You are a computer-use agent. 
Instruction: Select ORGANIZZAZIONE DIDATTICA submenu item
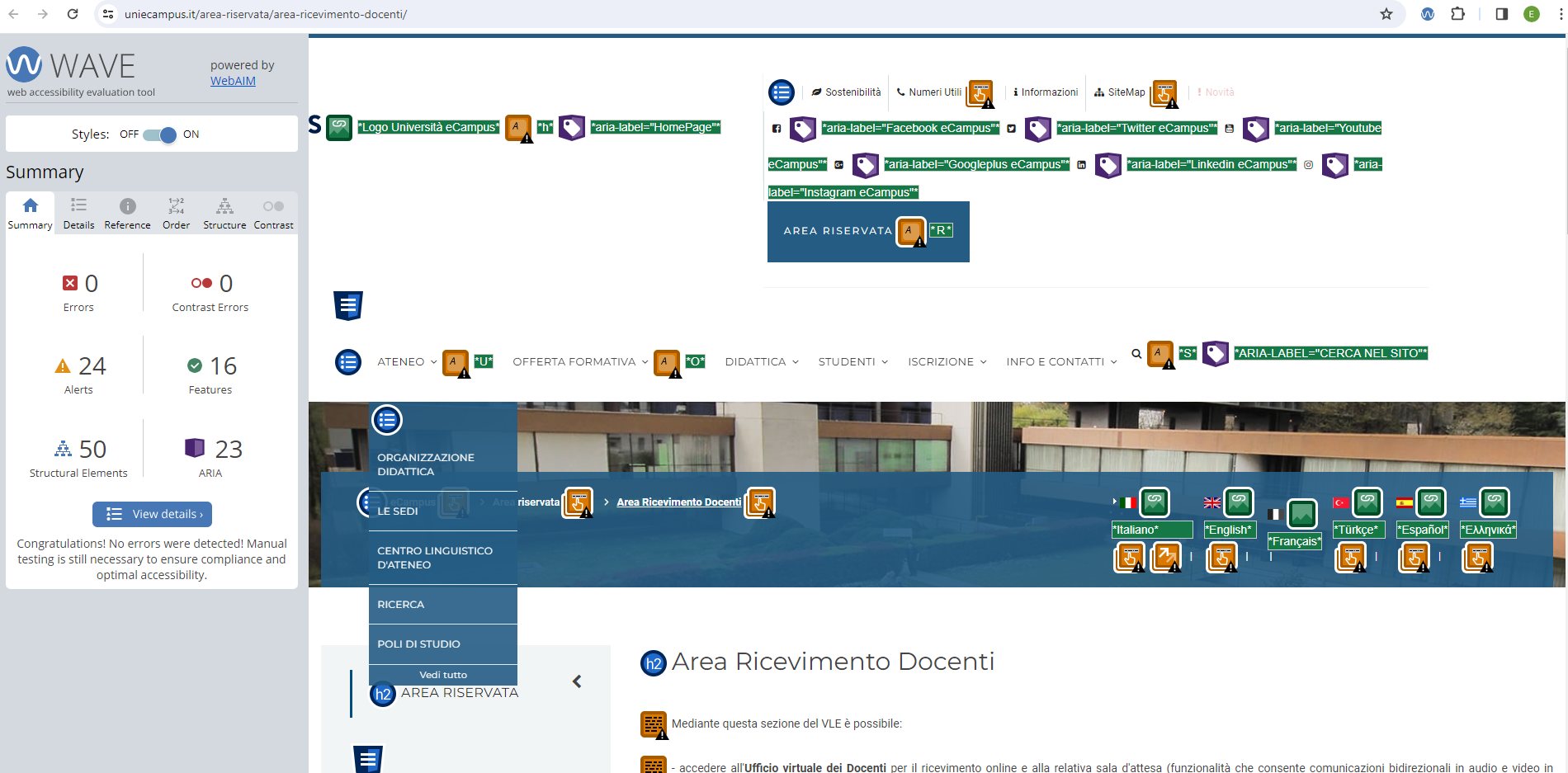click(x=443, y=464)
